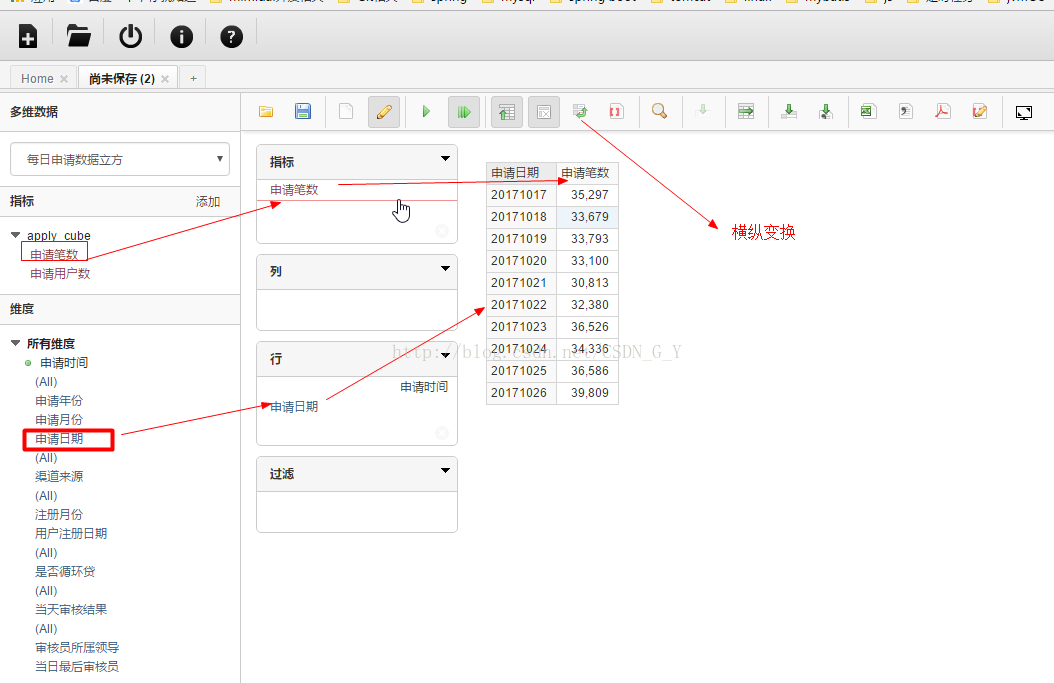1054x683 pixels.
Task: Collapse the 所有维度 tree
Action: pos(15,343)
